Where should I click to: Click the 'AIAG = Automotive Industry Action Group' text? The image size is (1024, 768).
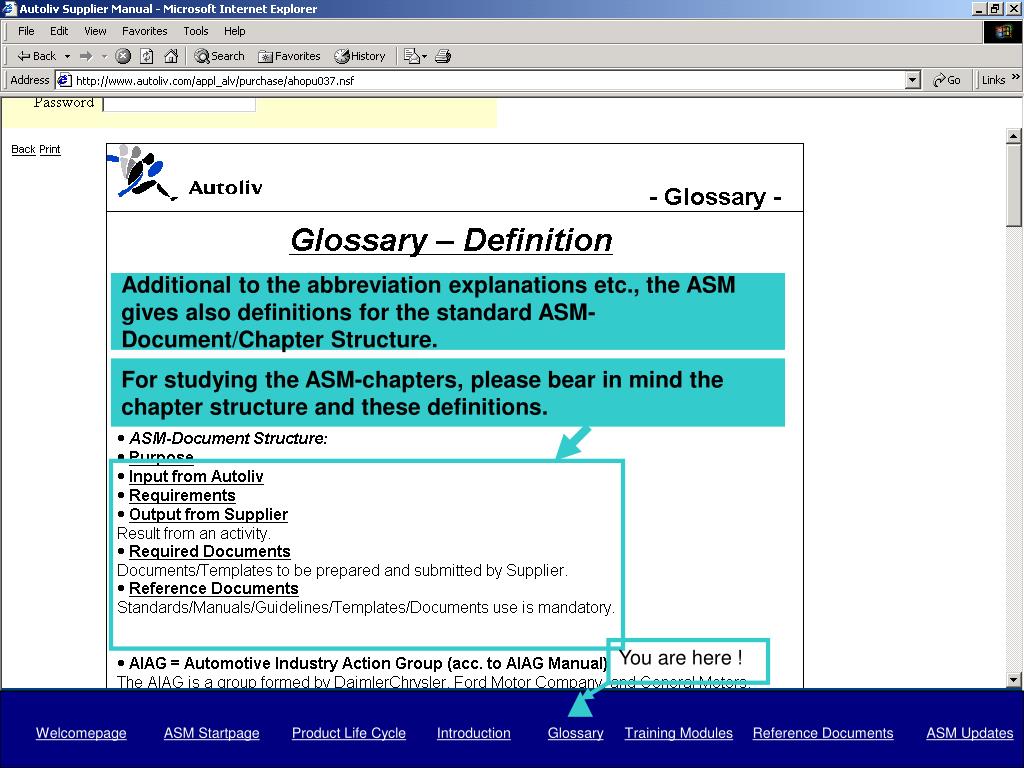[x=286, y=664]
